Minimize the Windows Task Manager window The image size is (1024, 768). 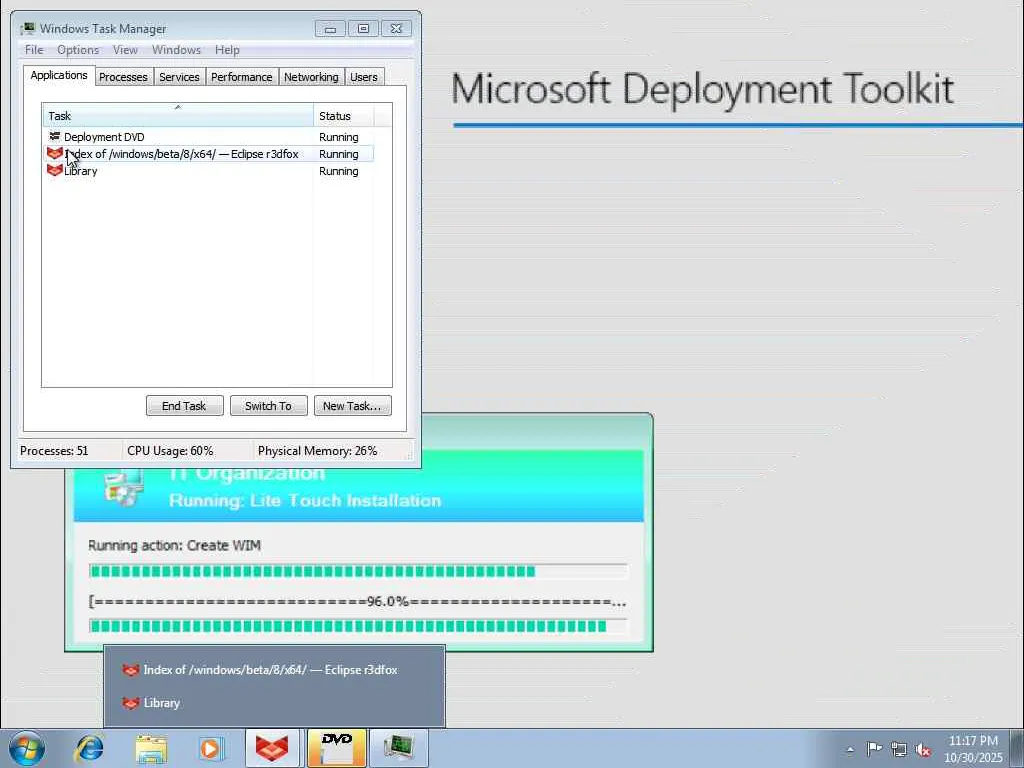pos(330,29)
